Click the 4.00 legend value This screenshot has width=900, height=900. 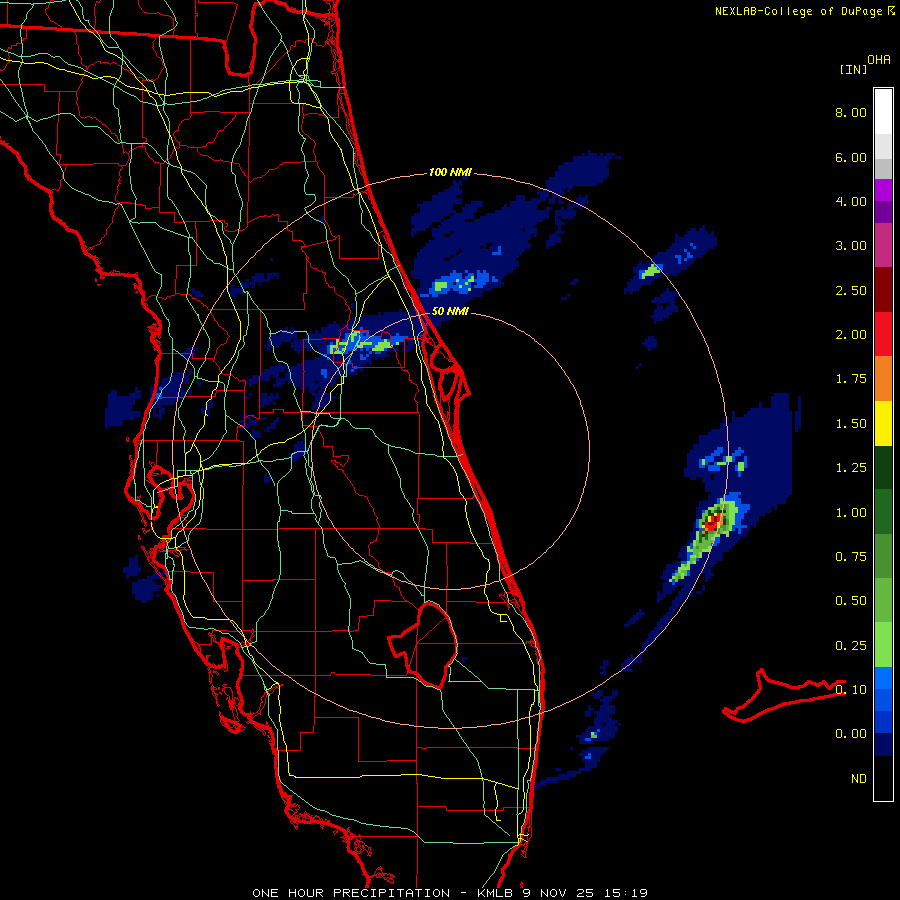point(851,201)
